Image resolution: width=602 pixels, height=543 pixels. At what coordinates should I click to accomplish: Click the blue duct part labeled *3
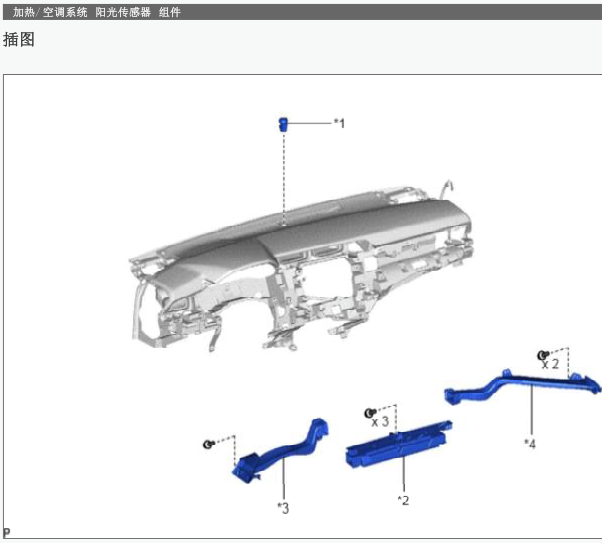pyautogui.click(x=280, y=451)
